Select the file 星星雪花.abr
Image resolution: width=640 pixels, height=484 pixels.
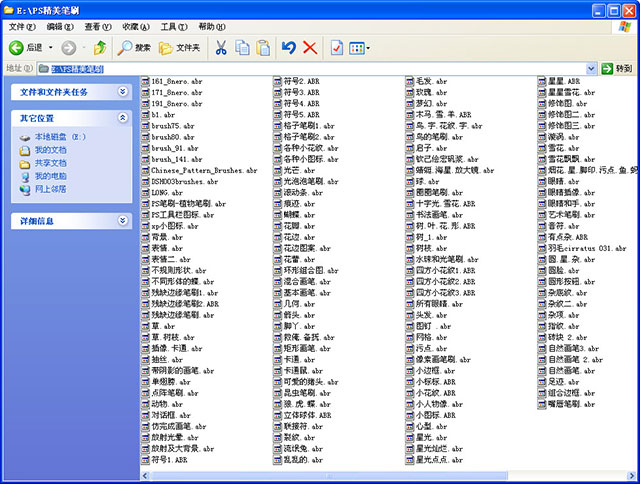571,92
